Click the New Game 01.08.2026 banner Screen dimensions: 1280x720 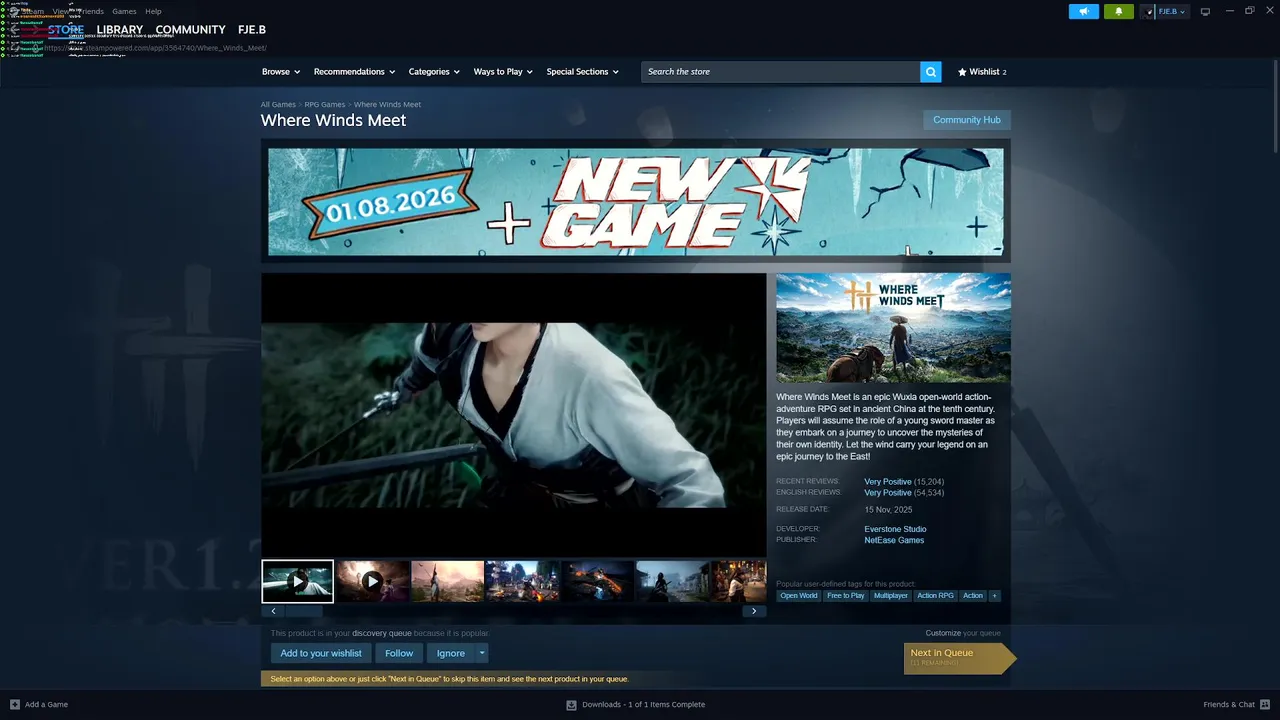pyautogui.click(x=636, y=202)
